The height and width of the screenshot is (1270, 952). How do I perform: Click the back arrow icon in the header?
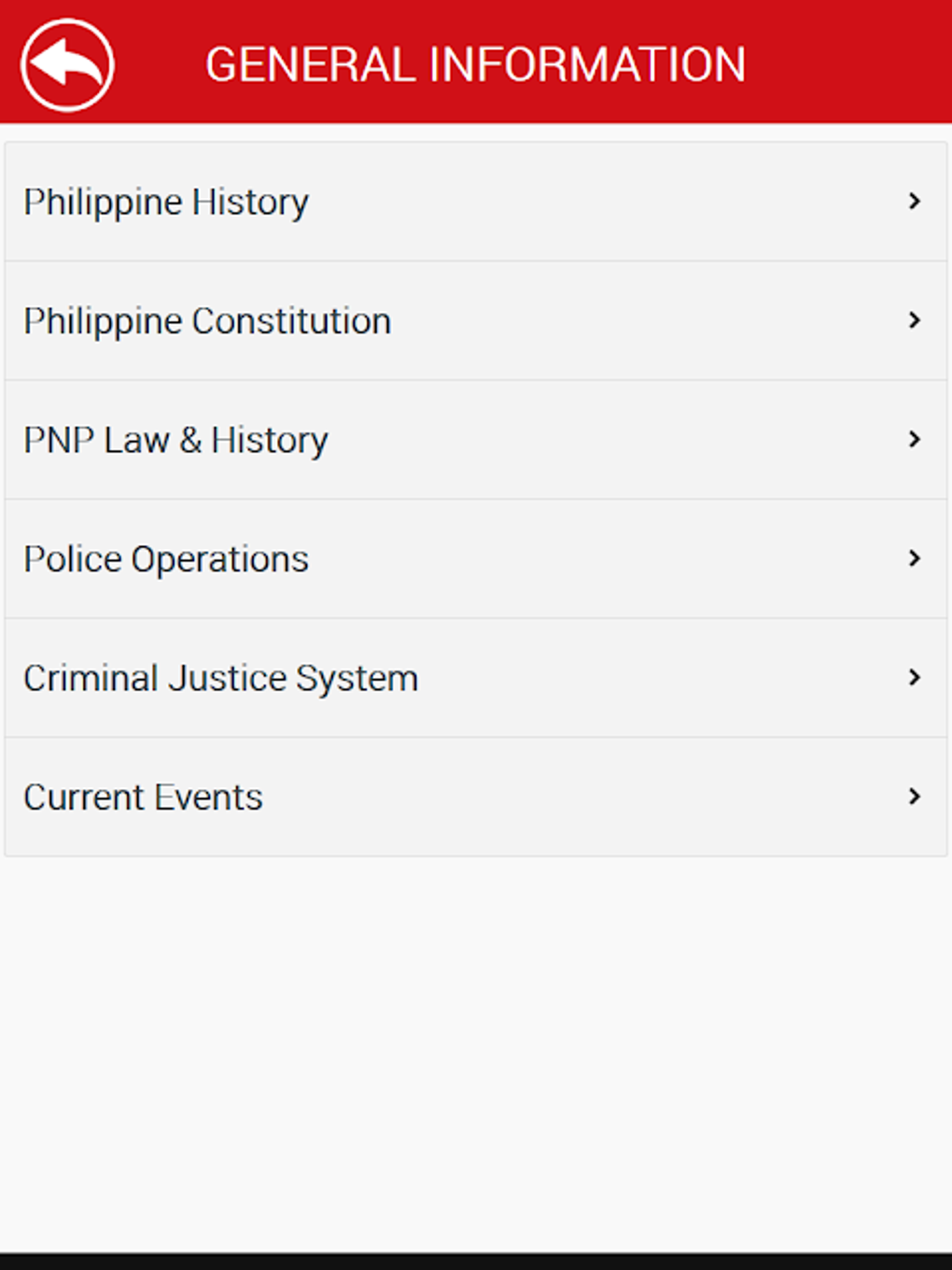click(x=66, y=63)
